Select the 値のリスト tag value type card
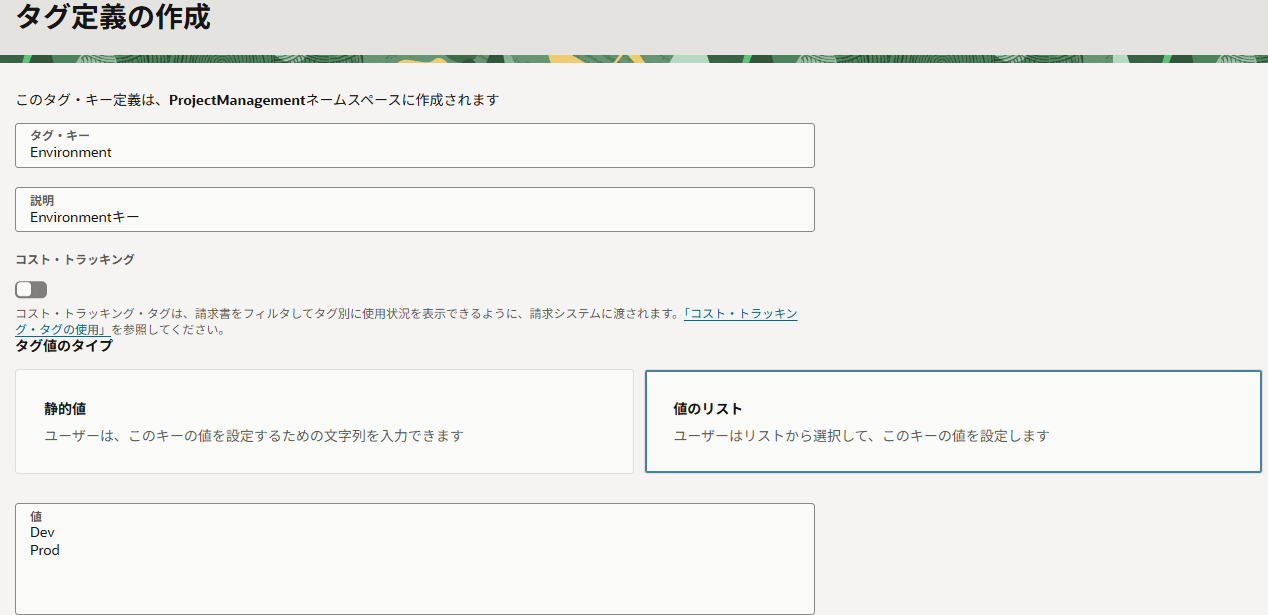 (952, 421)
